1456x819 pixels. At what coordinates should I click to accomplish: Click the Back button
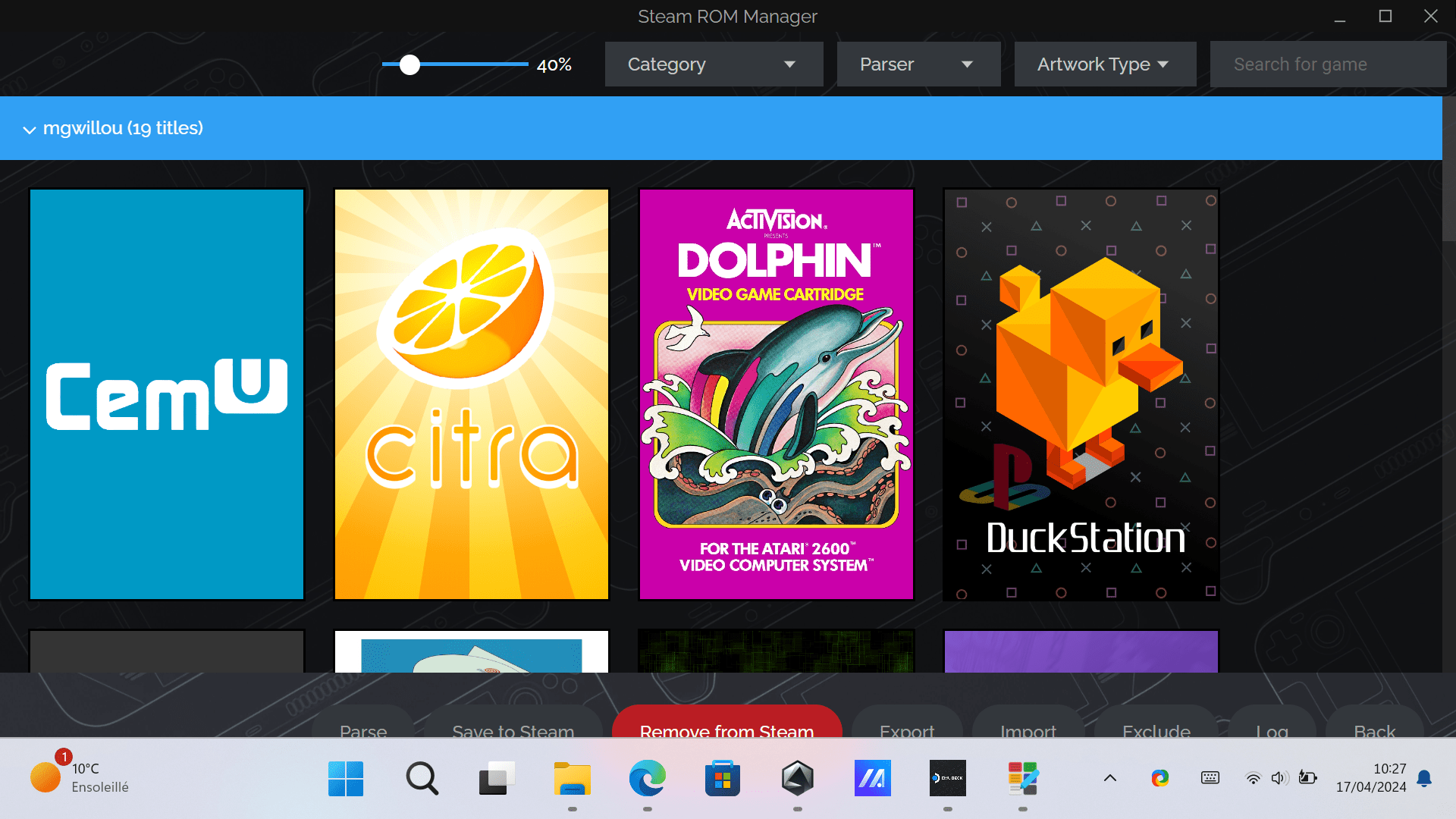tap(1375, 722)
